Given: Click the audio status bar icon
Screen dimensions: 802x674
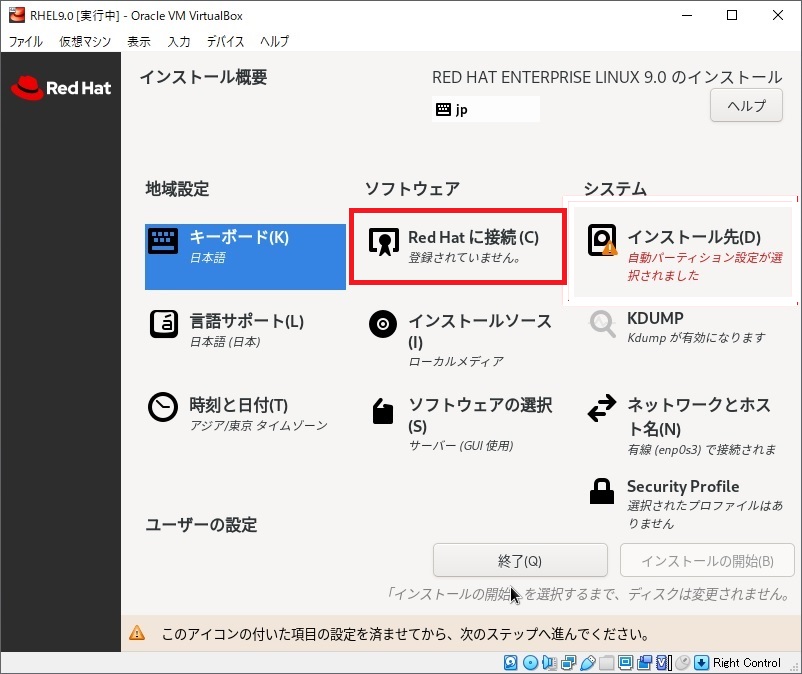Looking at the screenshot, I should point(549,663).
